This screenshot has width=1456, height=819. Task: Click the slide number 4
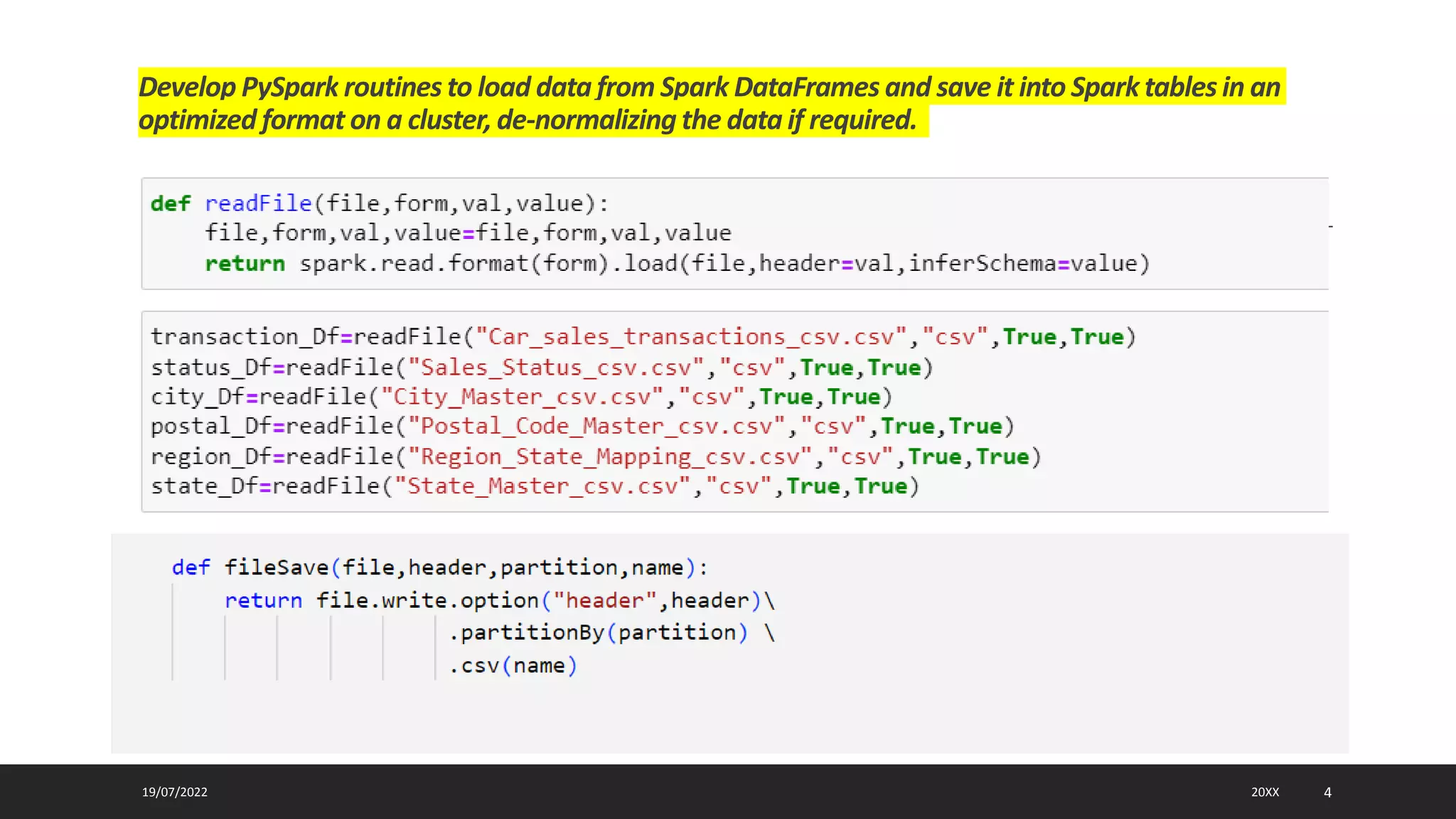pyautogui.click(x=1327, y=792)
